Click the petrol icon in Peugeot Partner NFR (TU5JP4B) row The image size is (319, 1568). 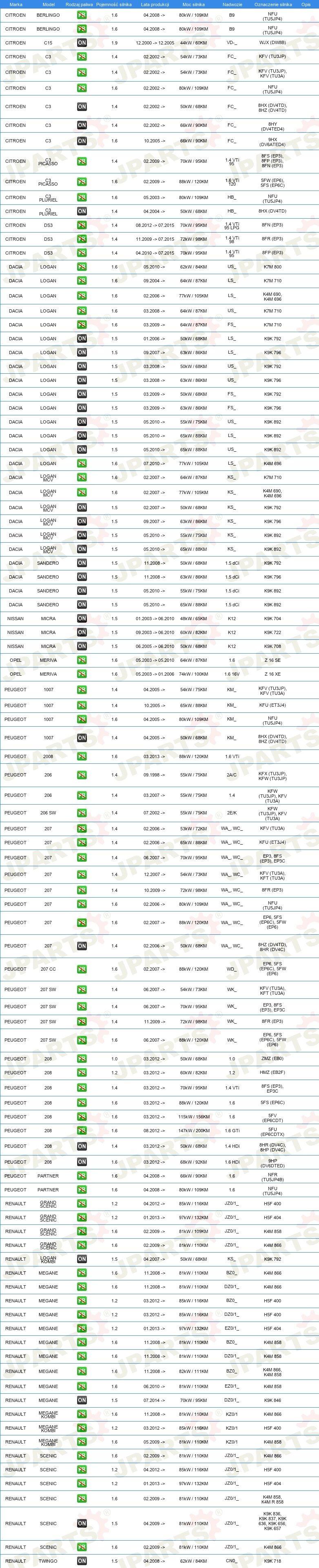(x=82, y=1176)
